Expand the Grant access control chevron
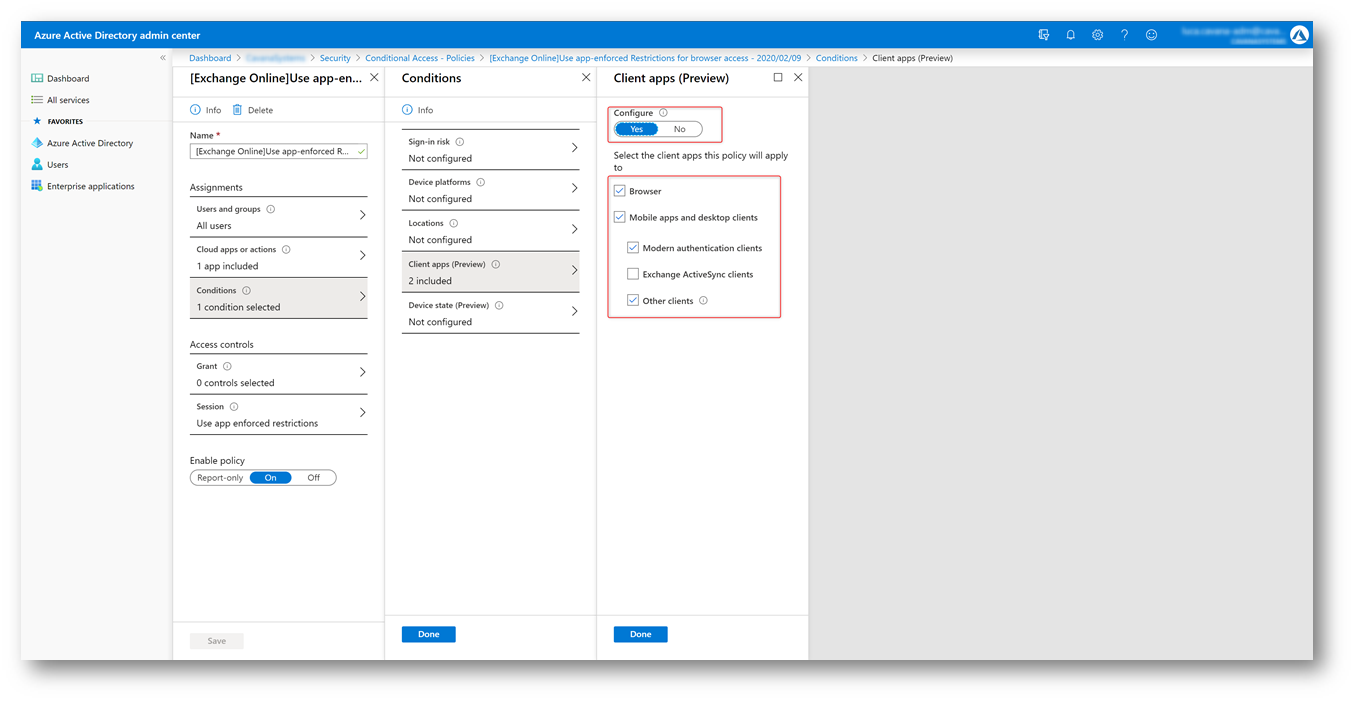Viewport: 1355px width, 702px height. tap(362, 372)
